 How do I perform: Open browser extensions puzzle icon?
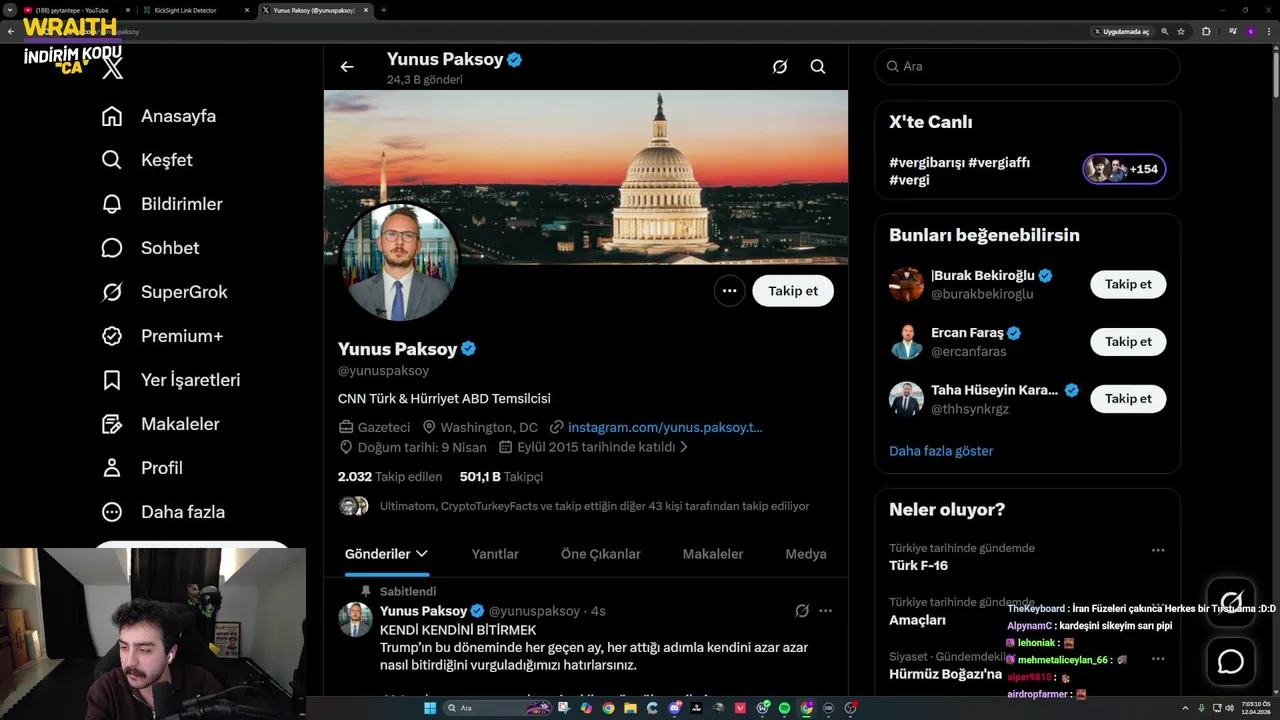[1206, 31]
